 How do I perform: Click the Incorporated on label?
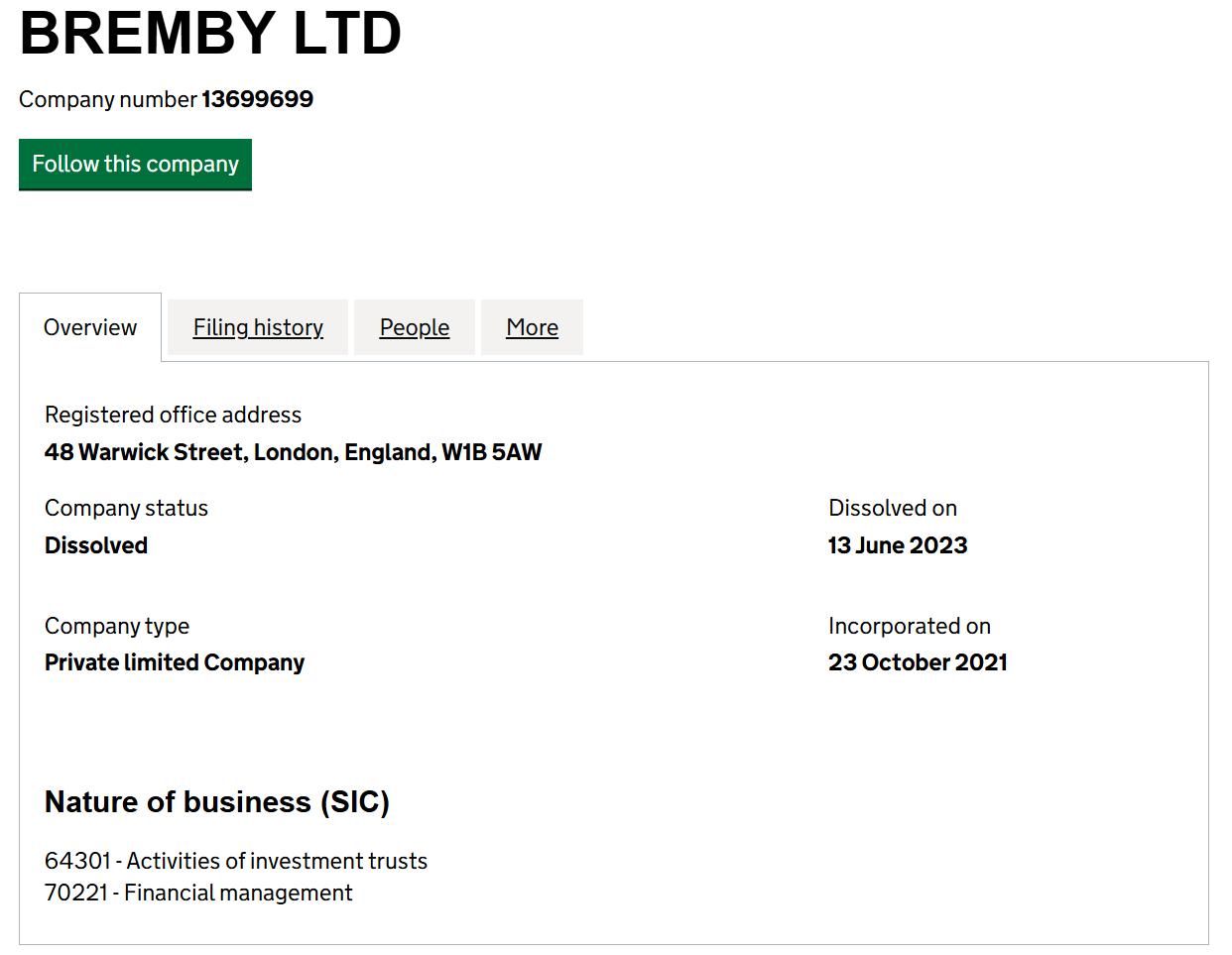tap(910, 626)
